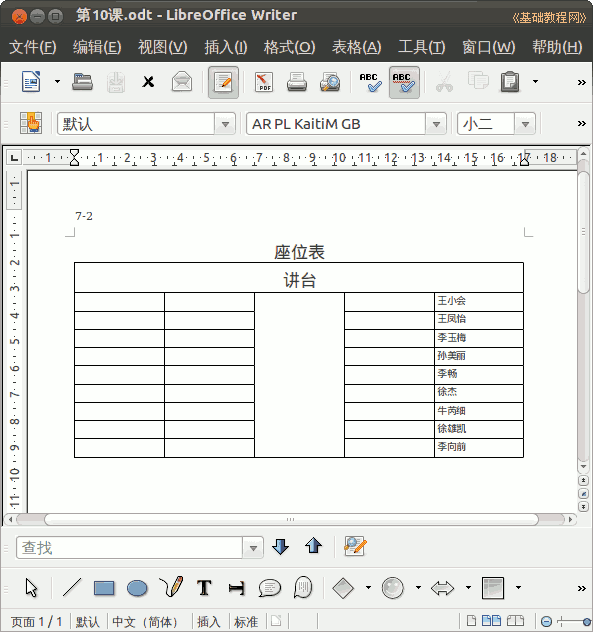Click Find Next down arrow

[x=281, y=547]
